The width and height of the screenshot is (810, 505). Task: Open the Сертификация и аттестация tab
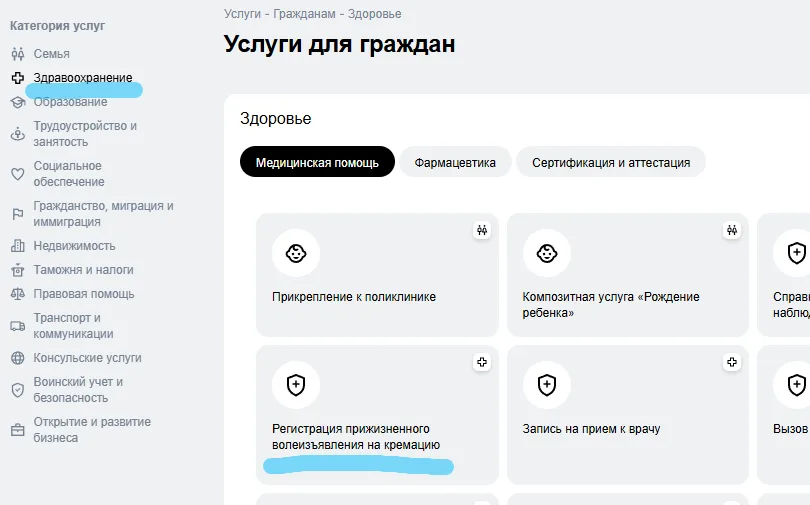click(x=611, y=162)
